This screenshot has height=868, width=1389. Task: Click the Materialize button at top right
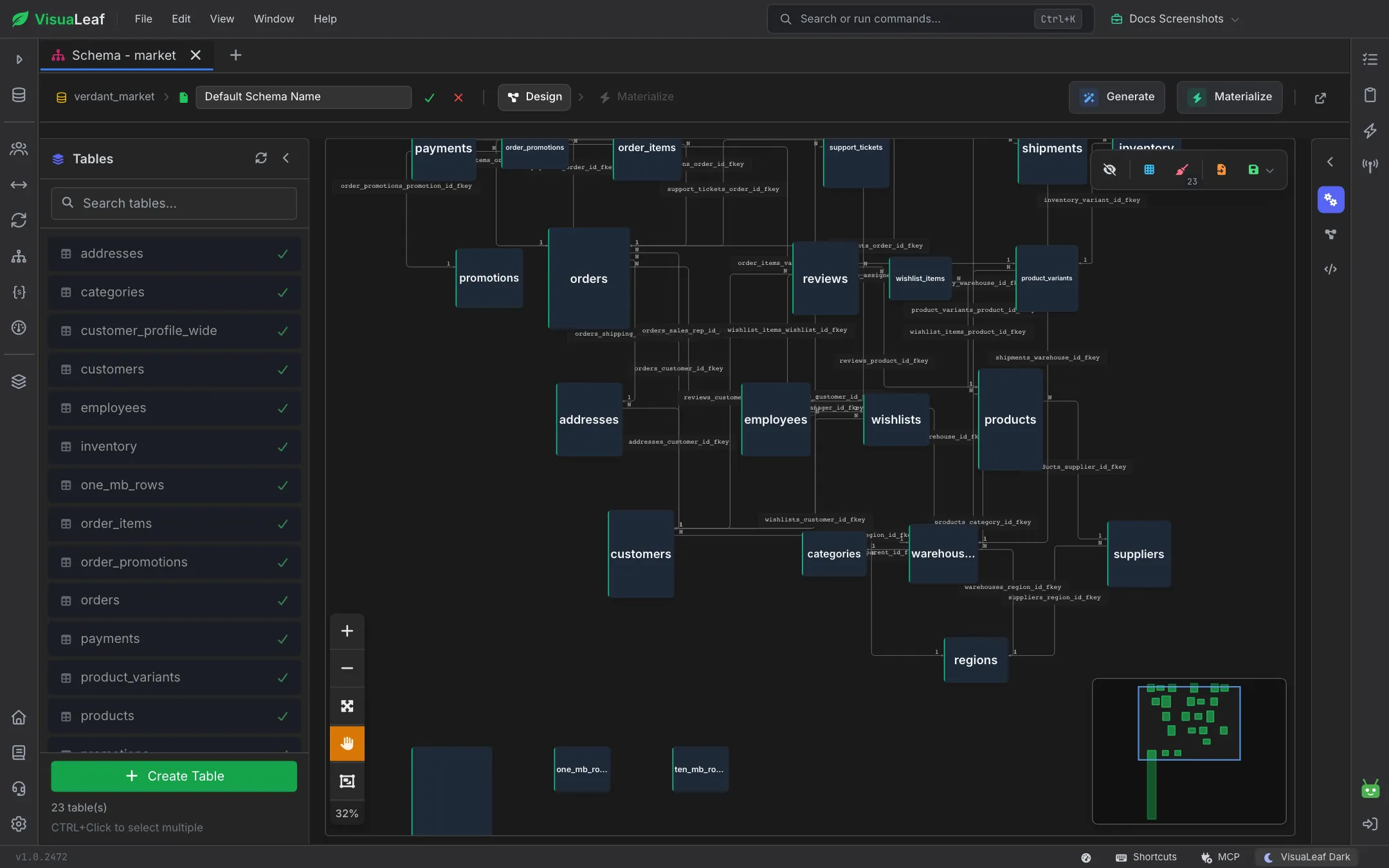click(x=1230, y=97)
